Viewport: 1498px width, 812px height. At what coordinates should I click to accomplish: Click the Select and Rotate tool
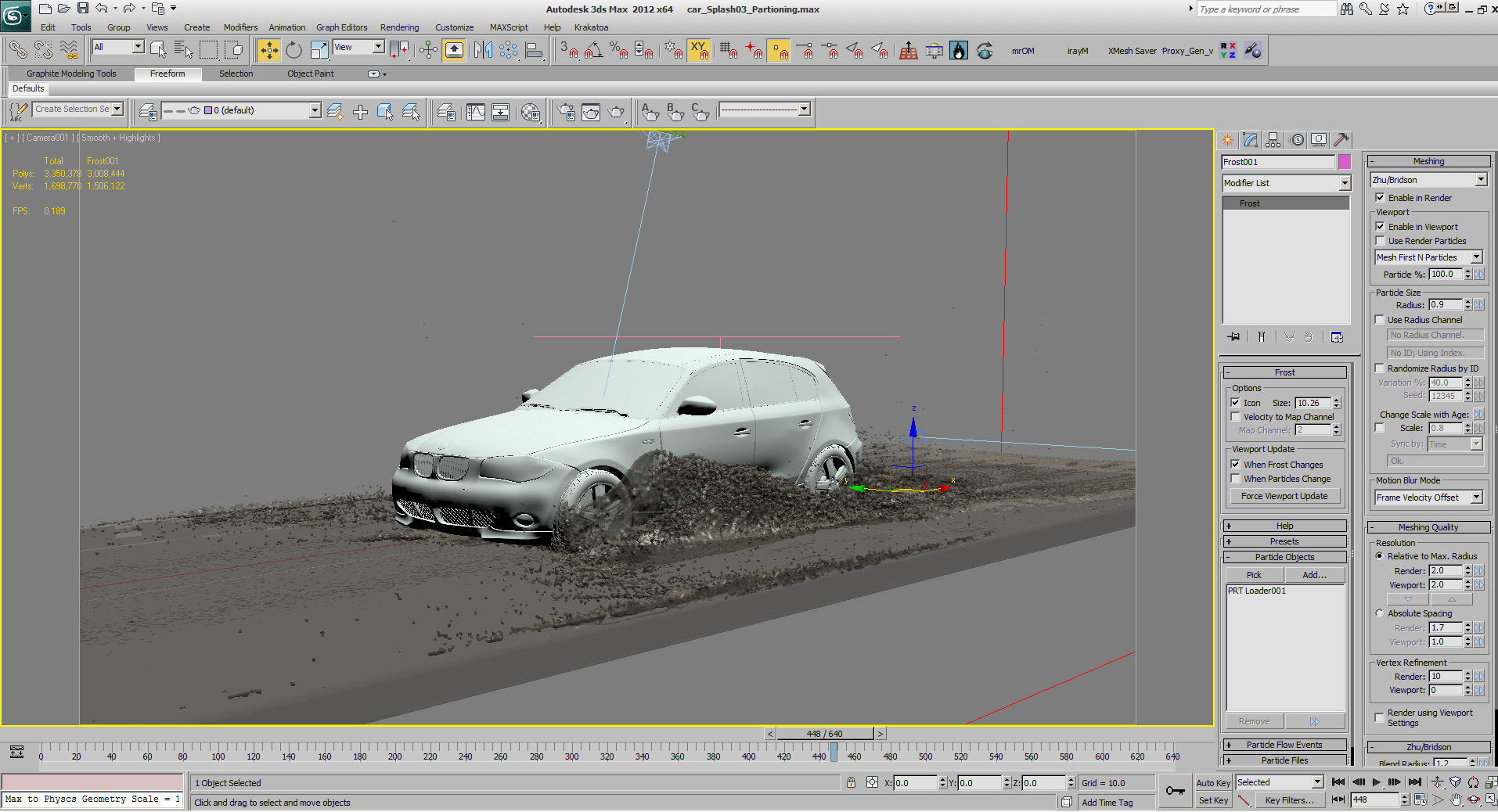coord(293,51)
